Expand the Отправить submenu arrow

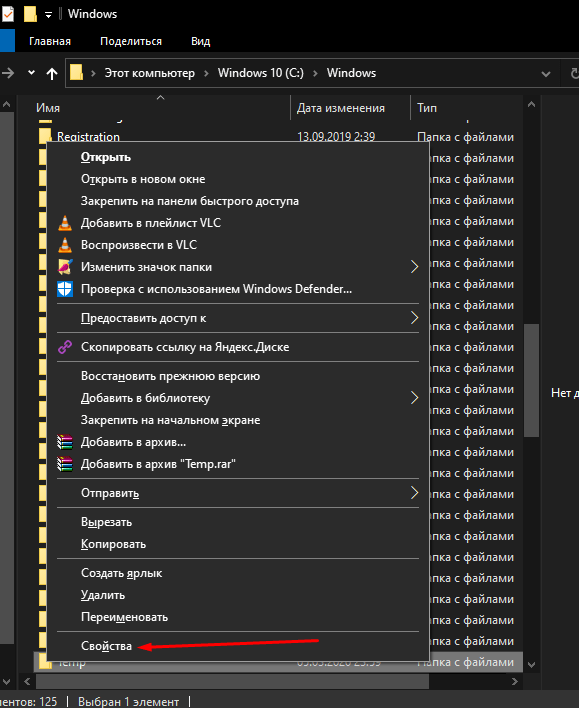click(414, 493)
